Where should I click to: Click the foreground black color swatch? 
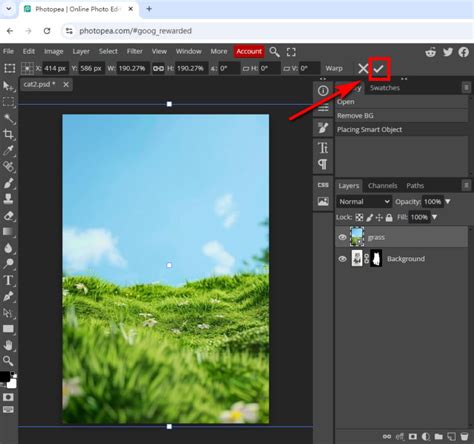pos(4,377)
